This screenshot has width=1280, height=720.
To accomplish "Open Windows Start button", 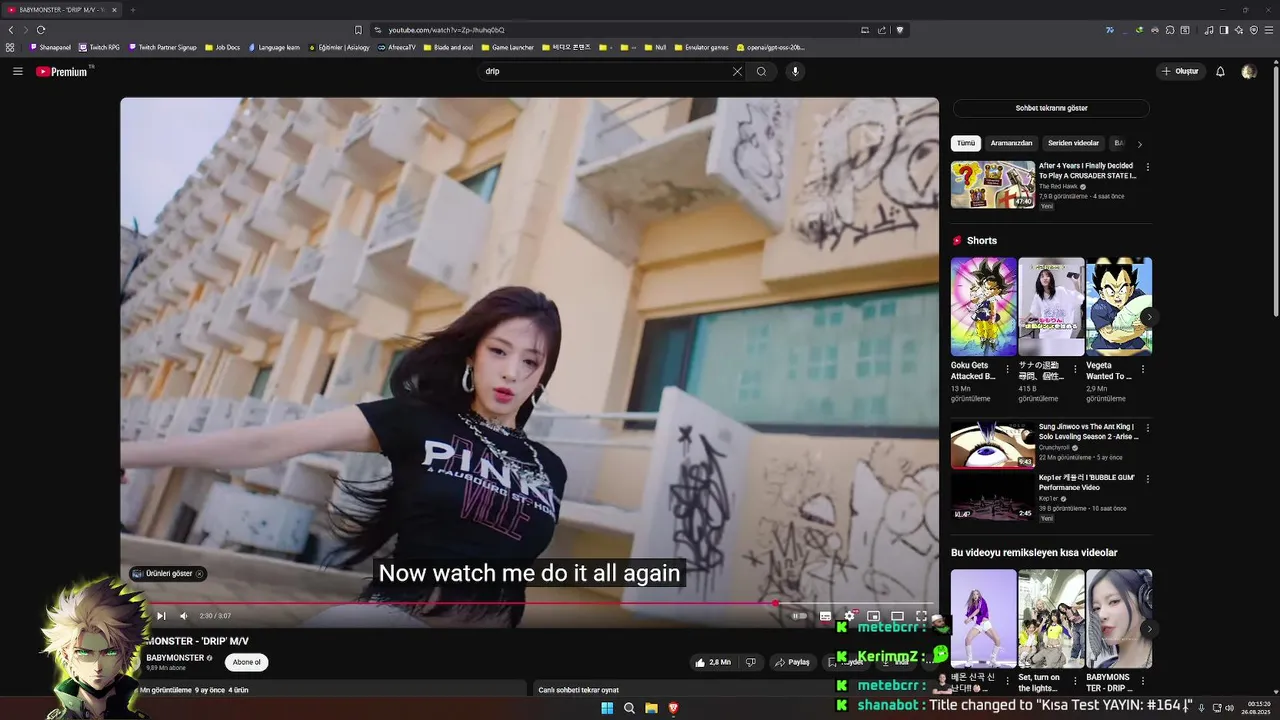I will 607,708.
